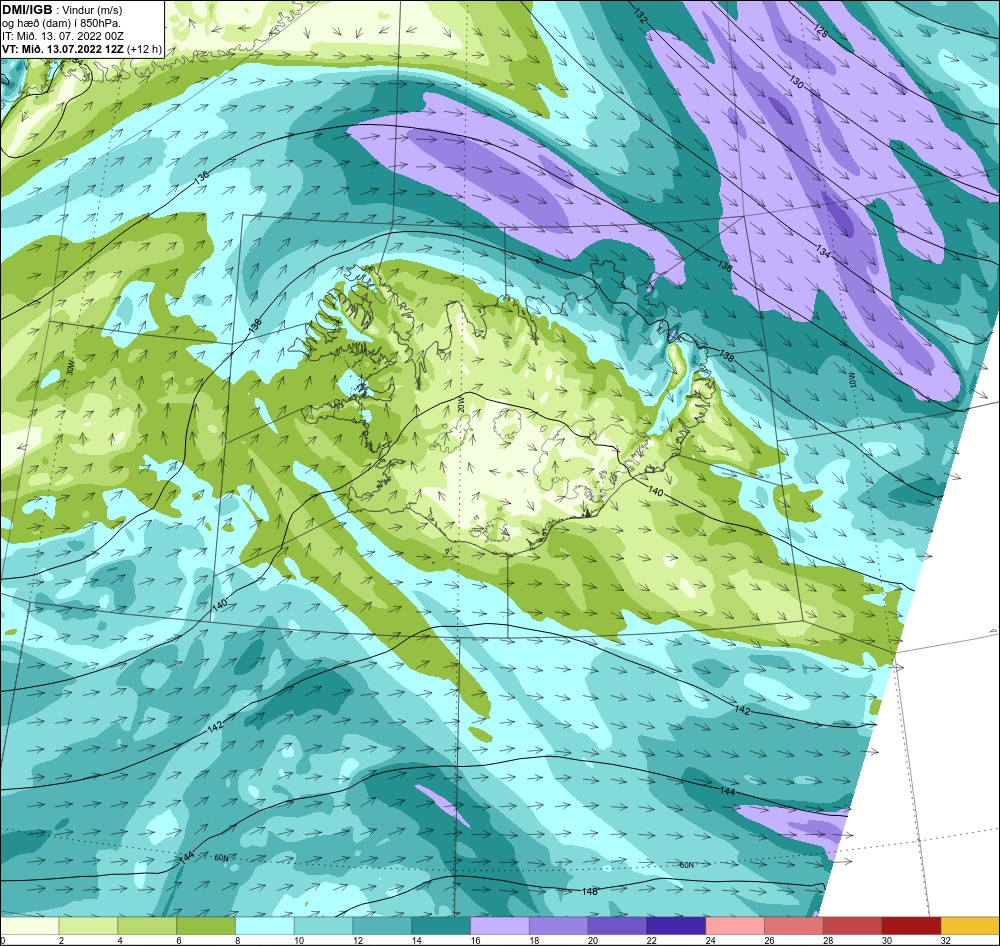Click the 30–32 m/s dark red legend swatch
Viewport: 1000px width, 946px height.
coord(911,926)
